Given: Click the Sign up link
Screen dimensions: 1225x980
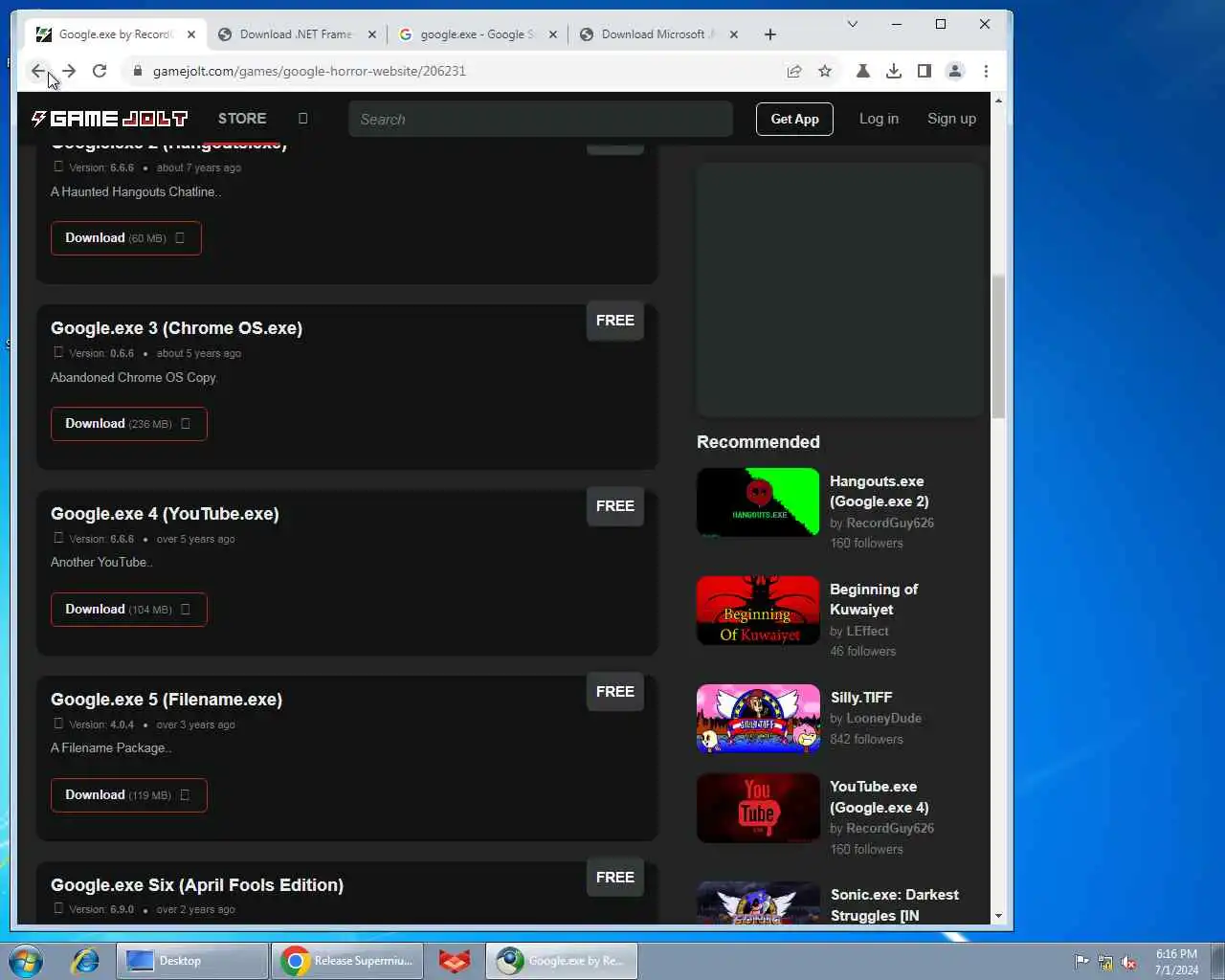Looking at the screenshot, I should (x=951, y=119).
